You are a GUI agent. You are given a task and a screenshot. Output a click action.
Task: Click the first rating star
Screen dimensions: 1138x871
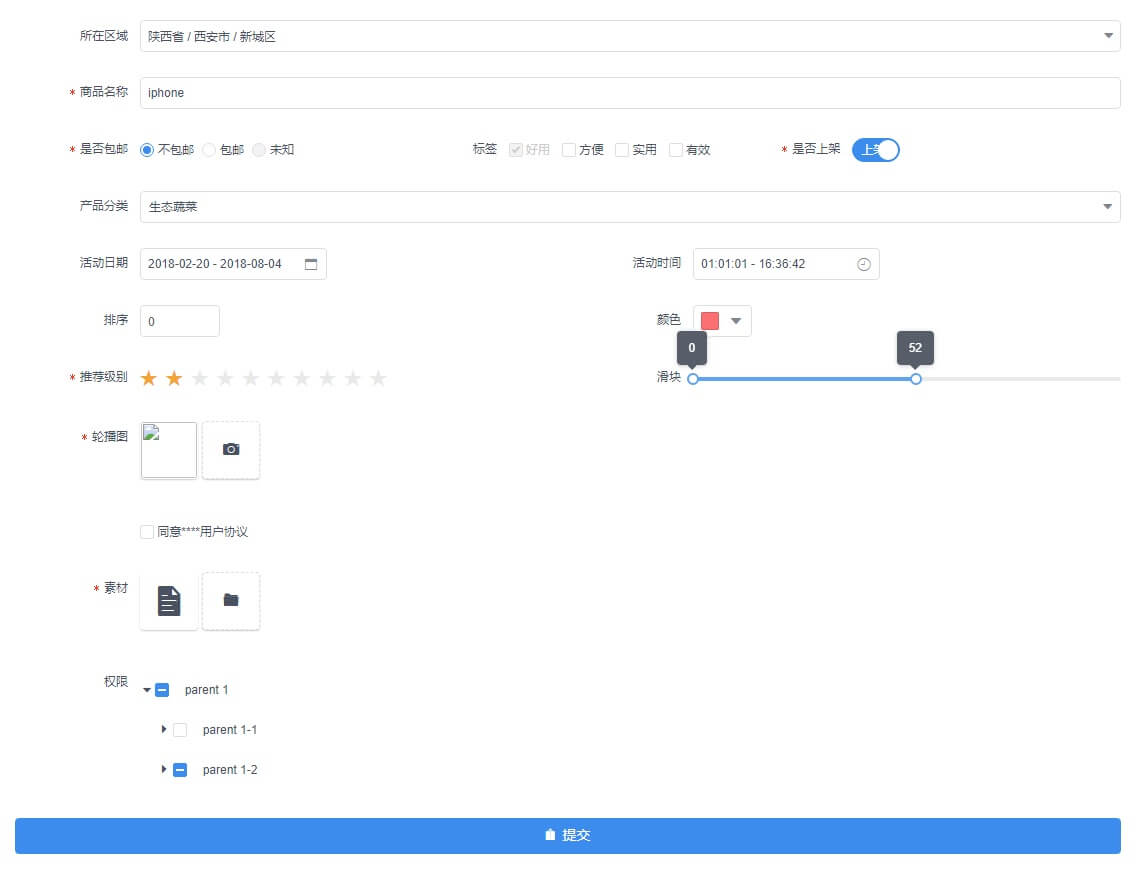(149, 378)
